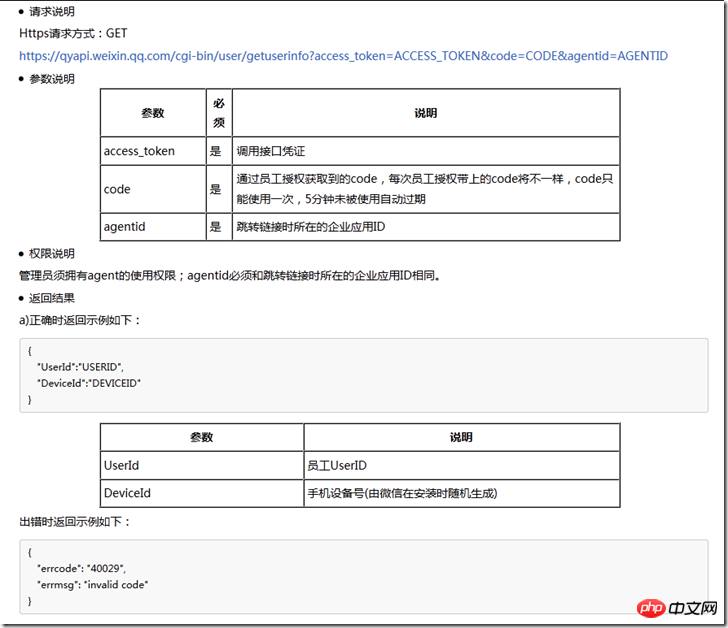Select the '"DeviceId":"DEVICEID"' code line
The width and height of the screenshot is (728, 628).
pos(89,383)
